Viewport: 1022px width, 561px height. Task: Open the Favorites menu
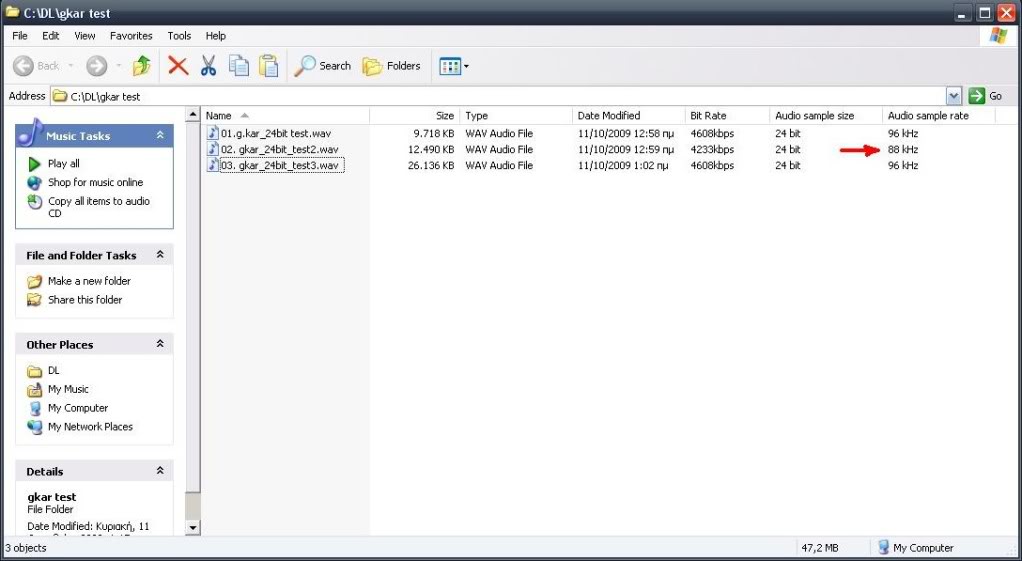(x=131, y=36)
